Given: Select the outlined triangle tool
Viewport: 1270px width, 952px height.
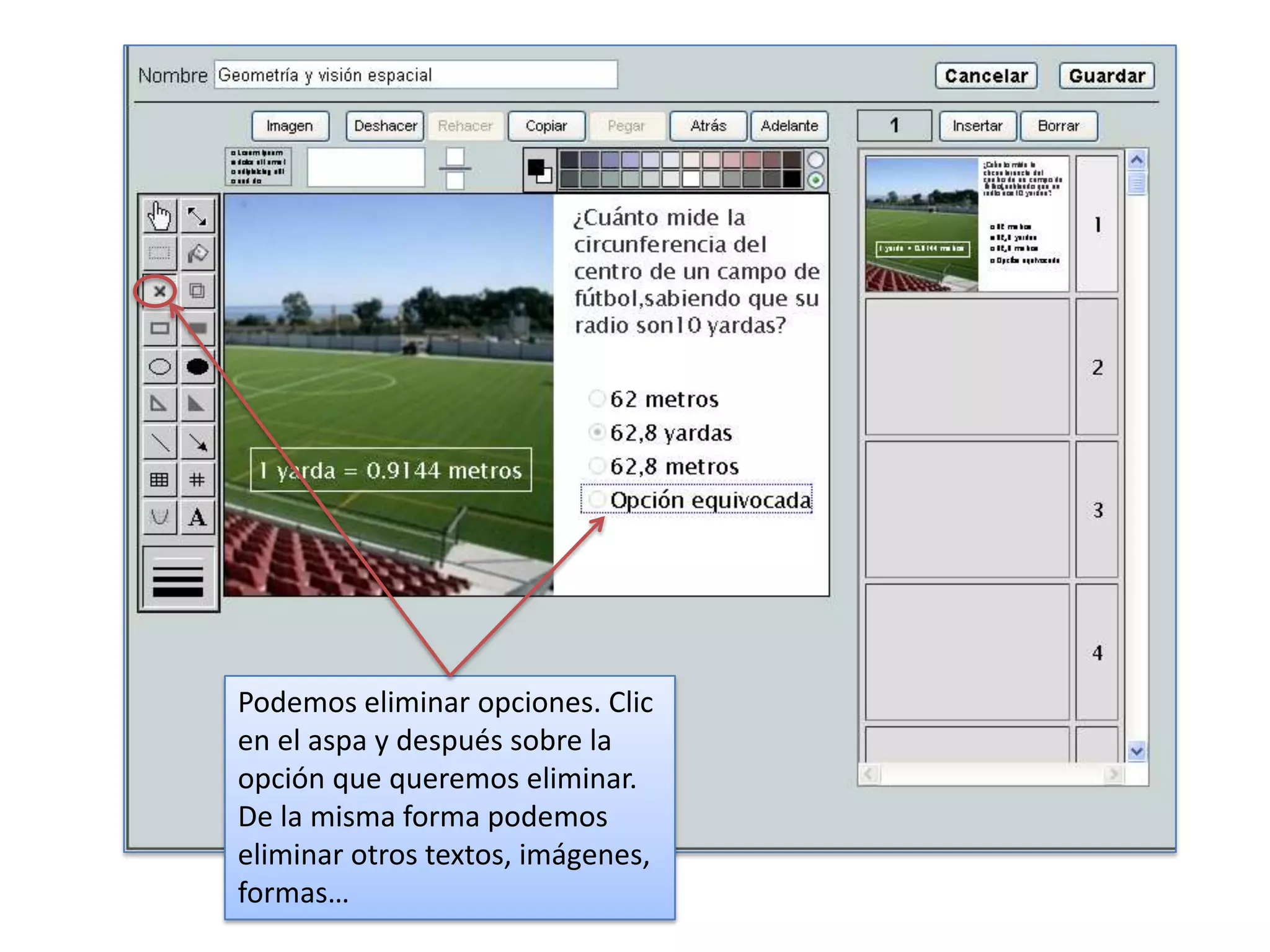Looking at the screenshot, I should click(x=159, y=404).
